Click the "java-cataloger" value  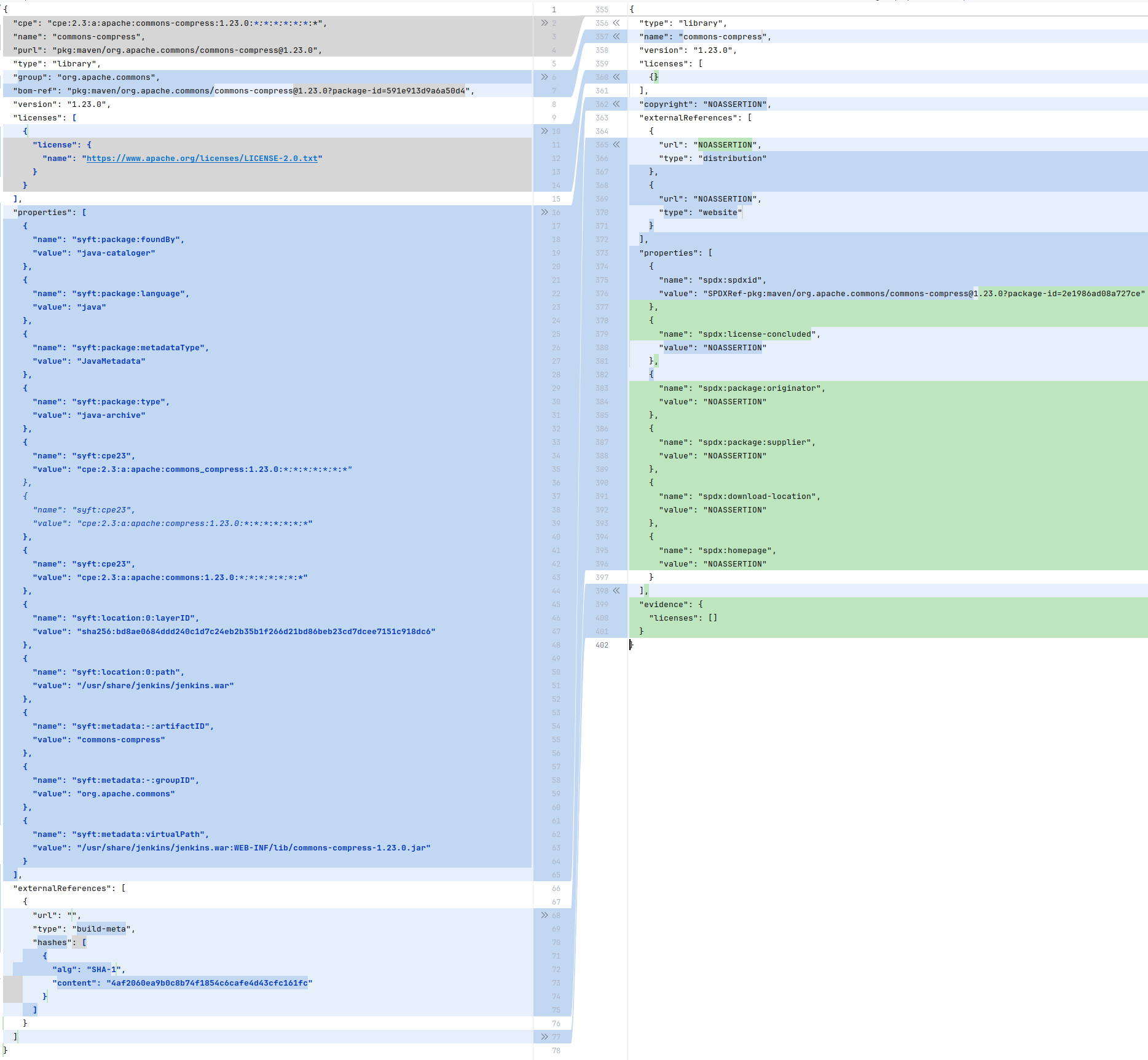(x=116, y=253)
